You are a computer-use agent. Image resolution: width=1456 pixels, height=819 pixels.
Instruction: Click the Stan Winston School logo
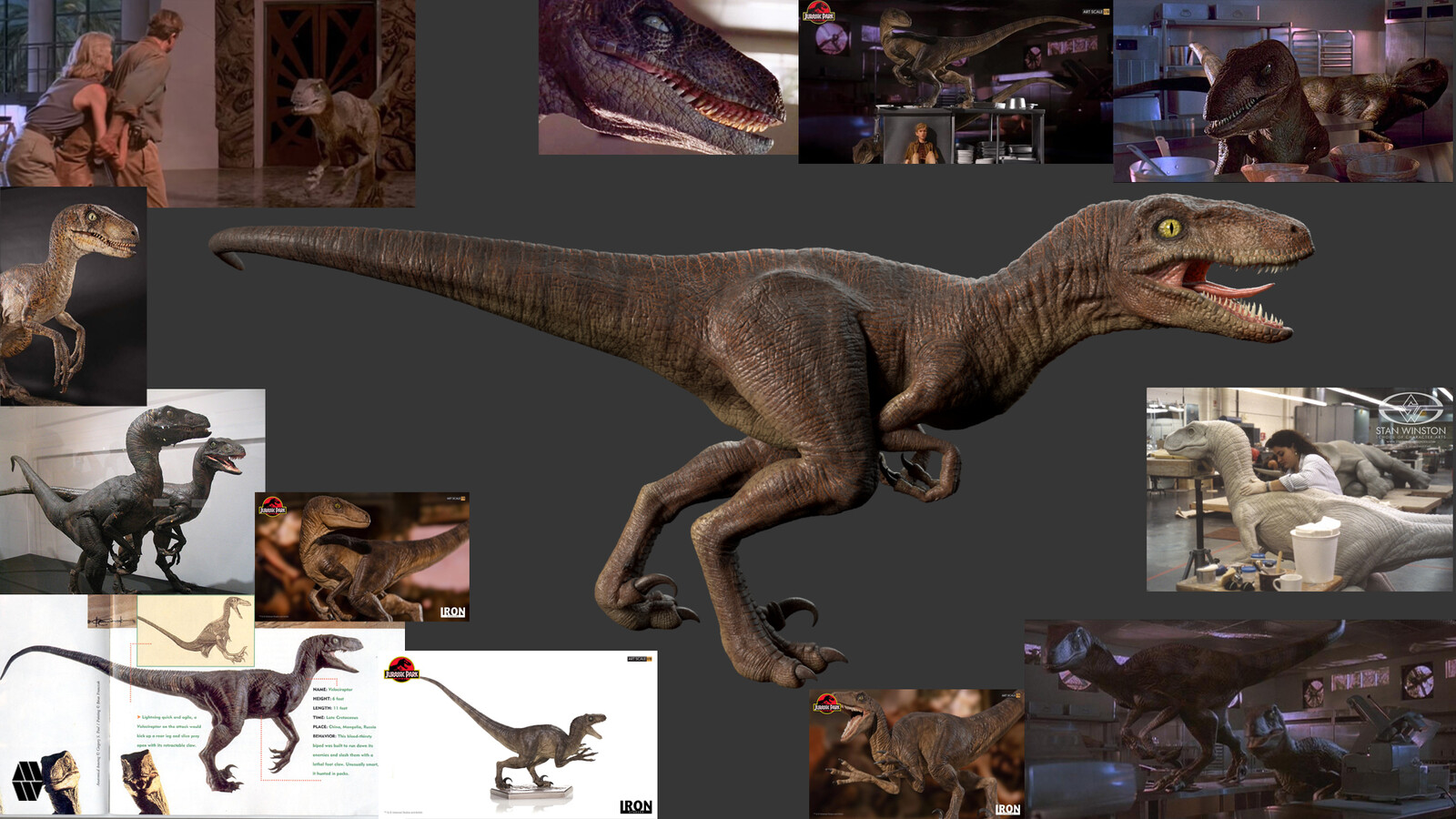[1410, 419]
